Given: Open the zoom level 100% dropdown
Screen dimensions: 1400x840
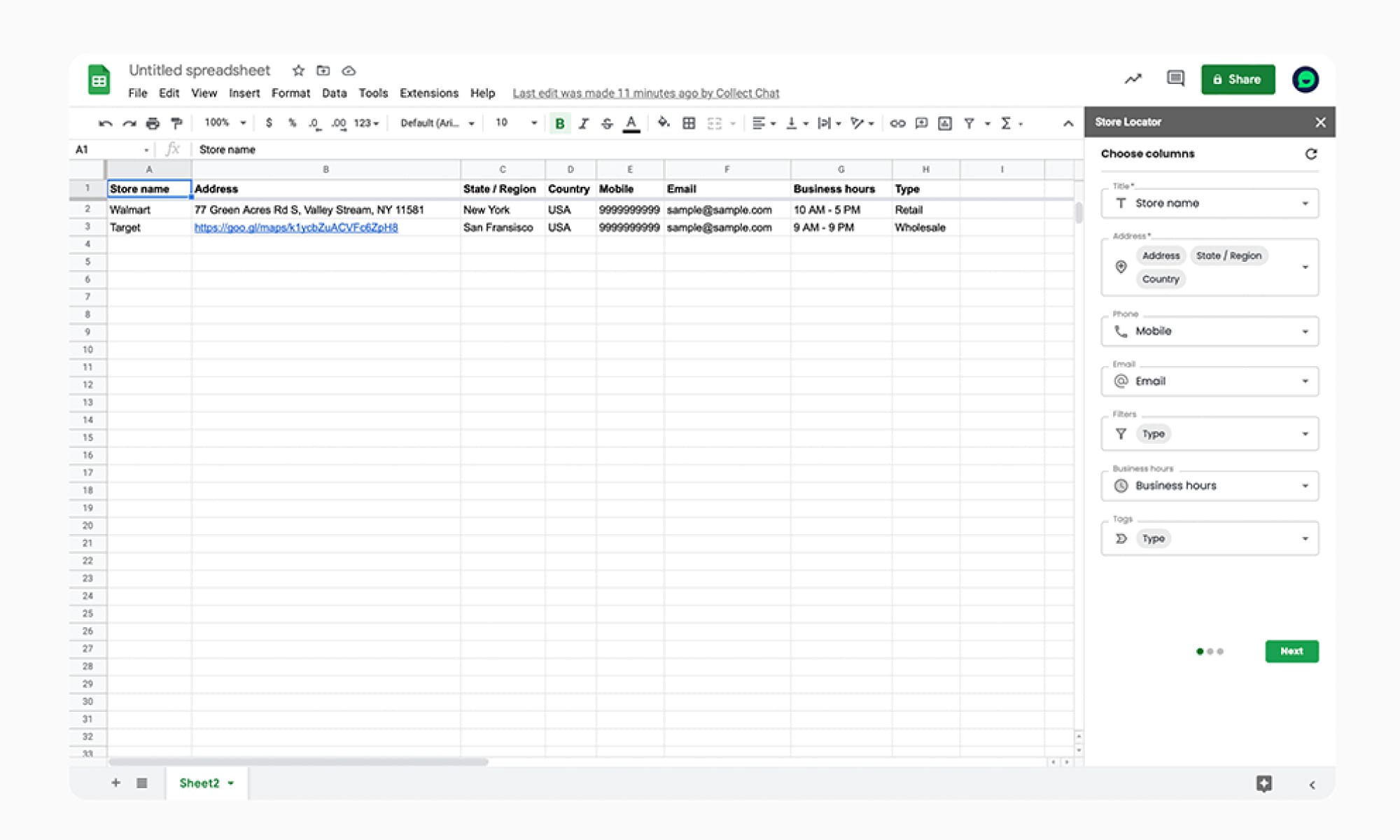Looking at the screenshot, I should [x=225, y=123].
